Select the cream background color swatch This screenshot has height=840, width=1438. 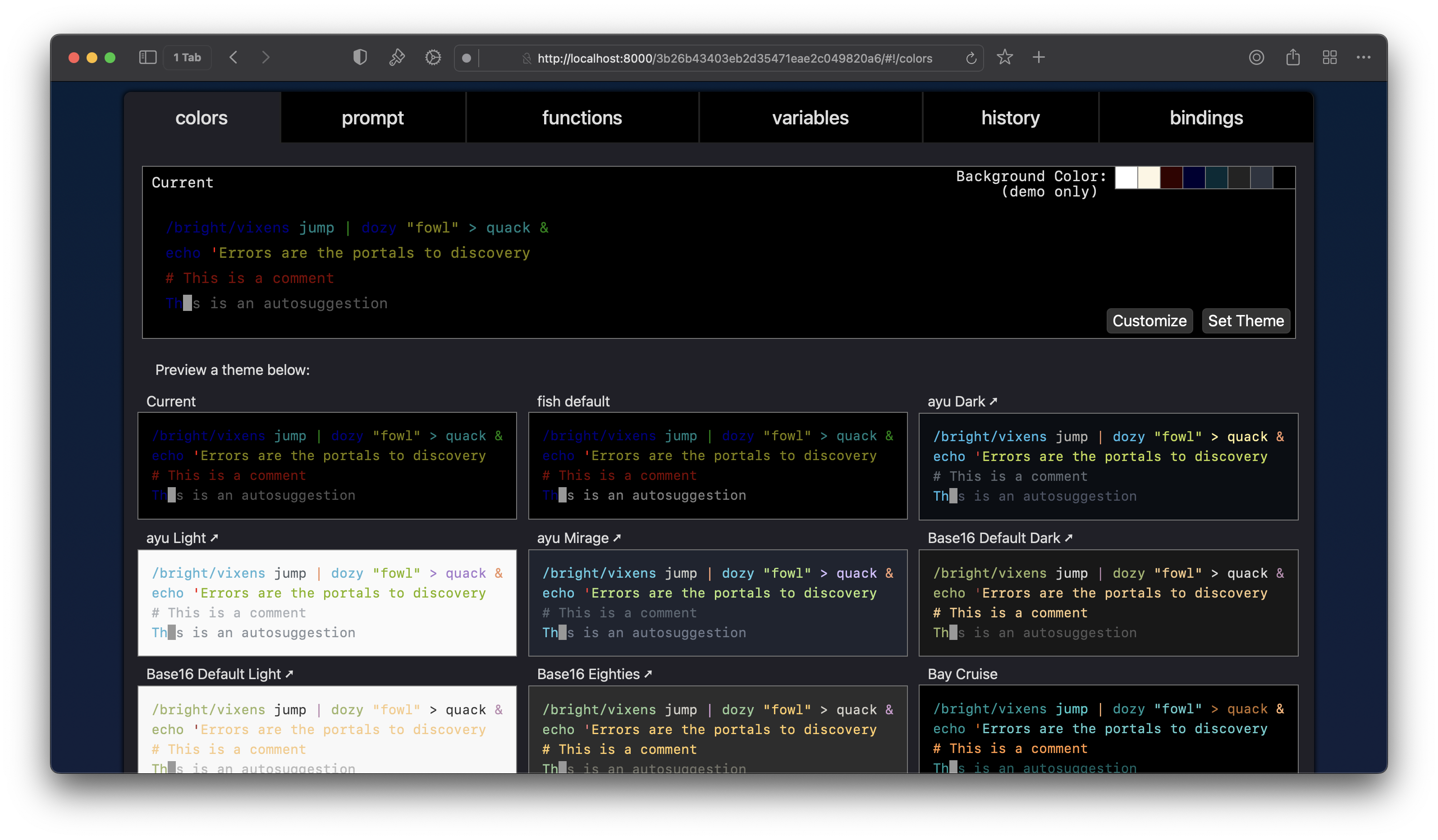coord(1149,178)
